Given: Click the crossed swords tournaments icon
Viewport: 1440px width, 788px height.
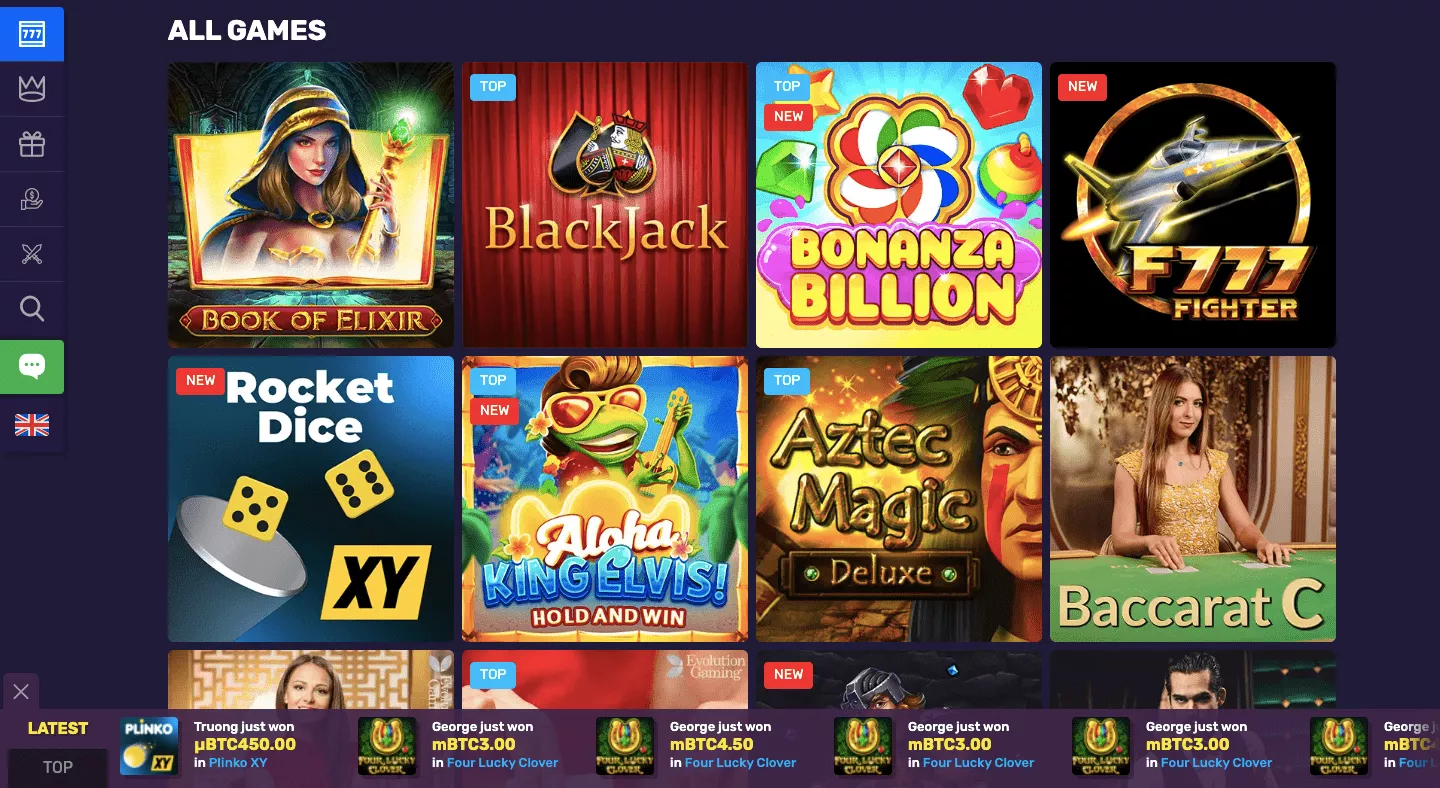Looking at the screenshot, I should pyautogui.click(x=32, y=255).
